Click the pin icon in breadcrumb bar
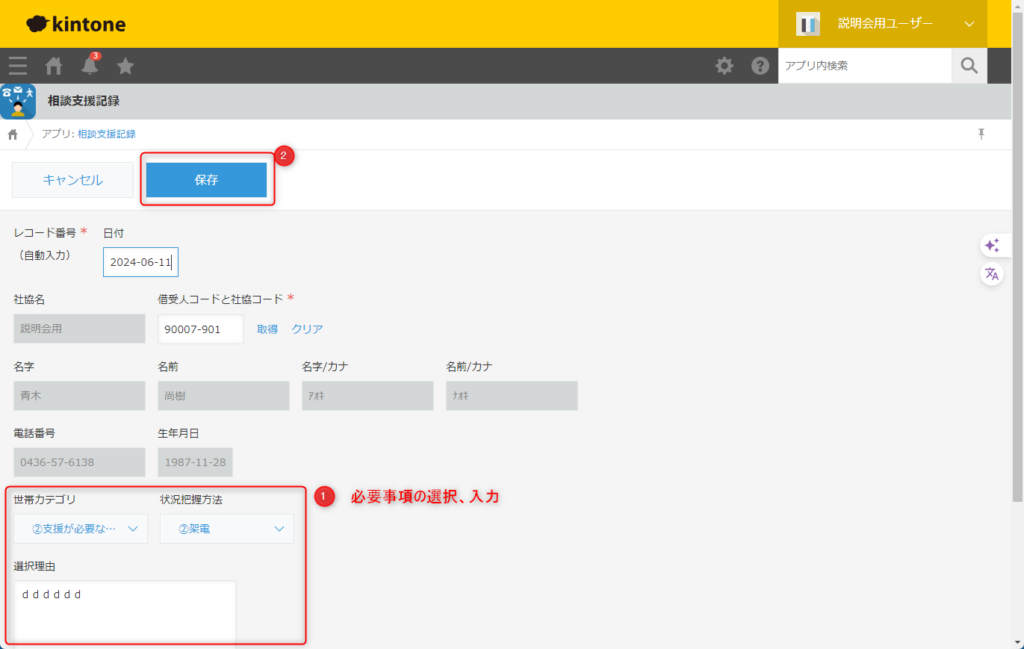This screenshot has height=649, width=1024. [981, 134]
